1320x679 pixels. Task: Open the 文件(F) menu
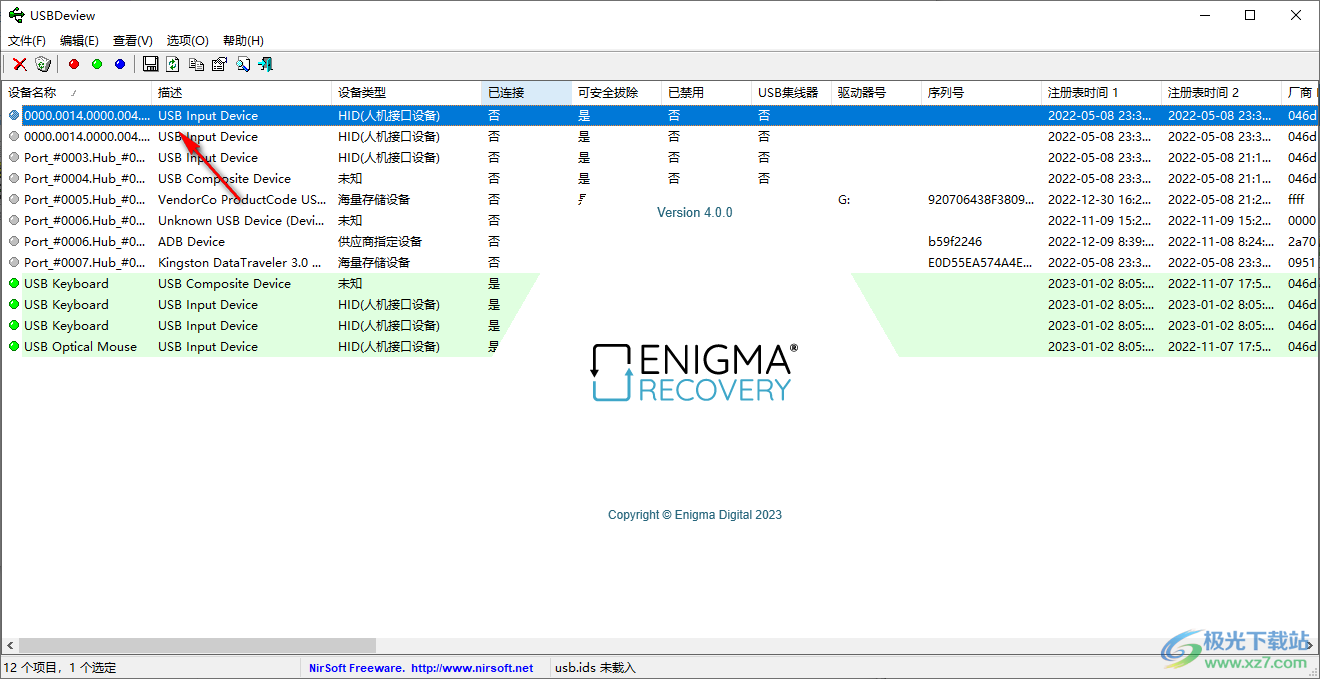(26, 40)
